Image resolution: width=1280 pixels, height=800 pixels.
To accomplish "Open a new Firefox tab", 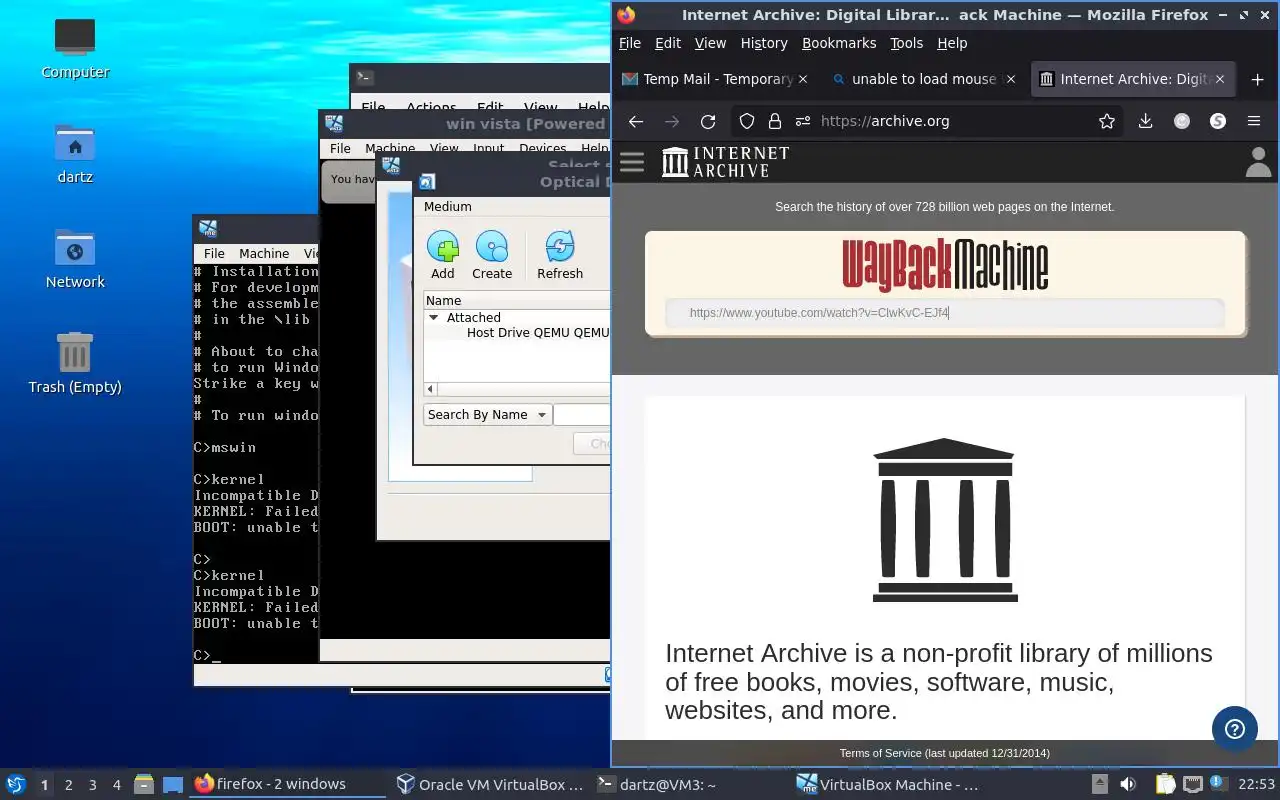I will (x=1257, y=79).
